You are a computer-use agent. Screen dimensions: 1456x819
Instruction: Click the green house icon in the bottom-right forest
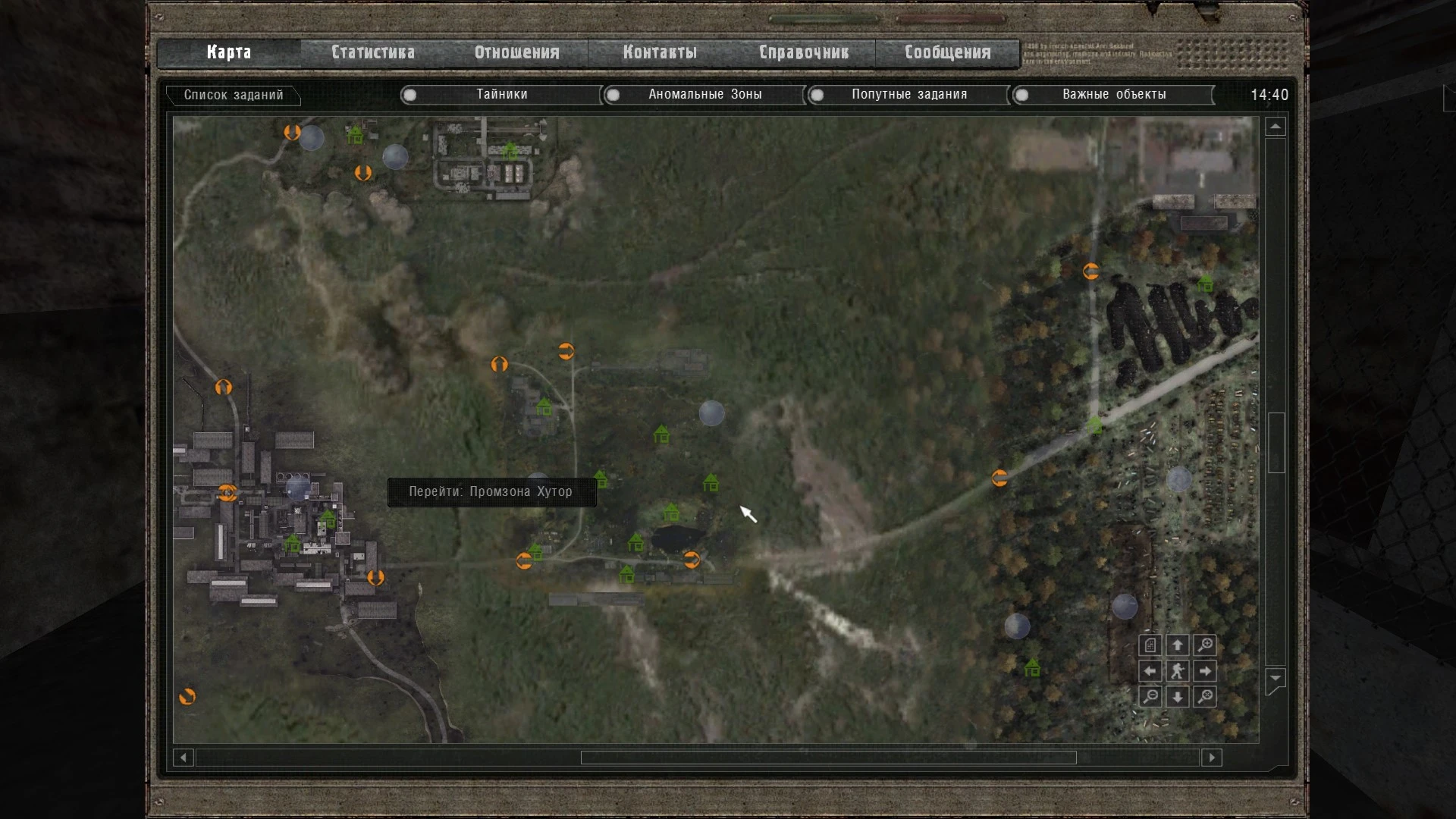tap(1032, 668)
